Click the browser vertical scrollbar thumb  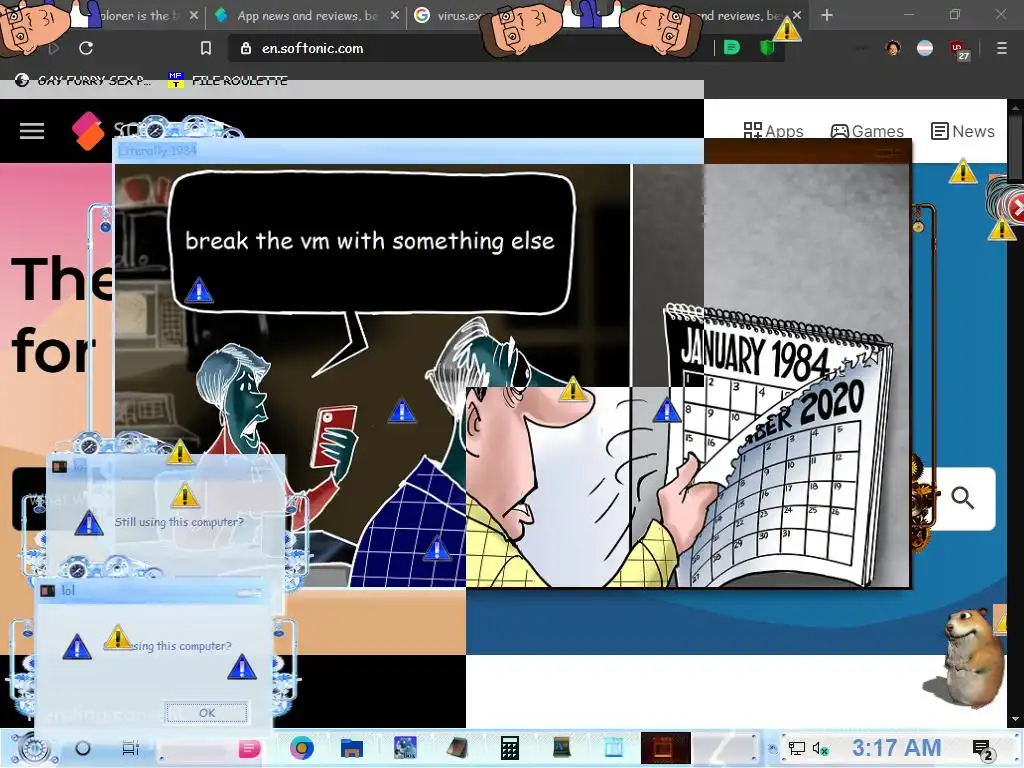point(1016,146)
